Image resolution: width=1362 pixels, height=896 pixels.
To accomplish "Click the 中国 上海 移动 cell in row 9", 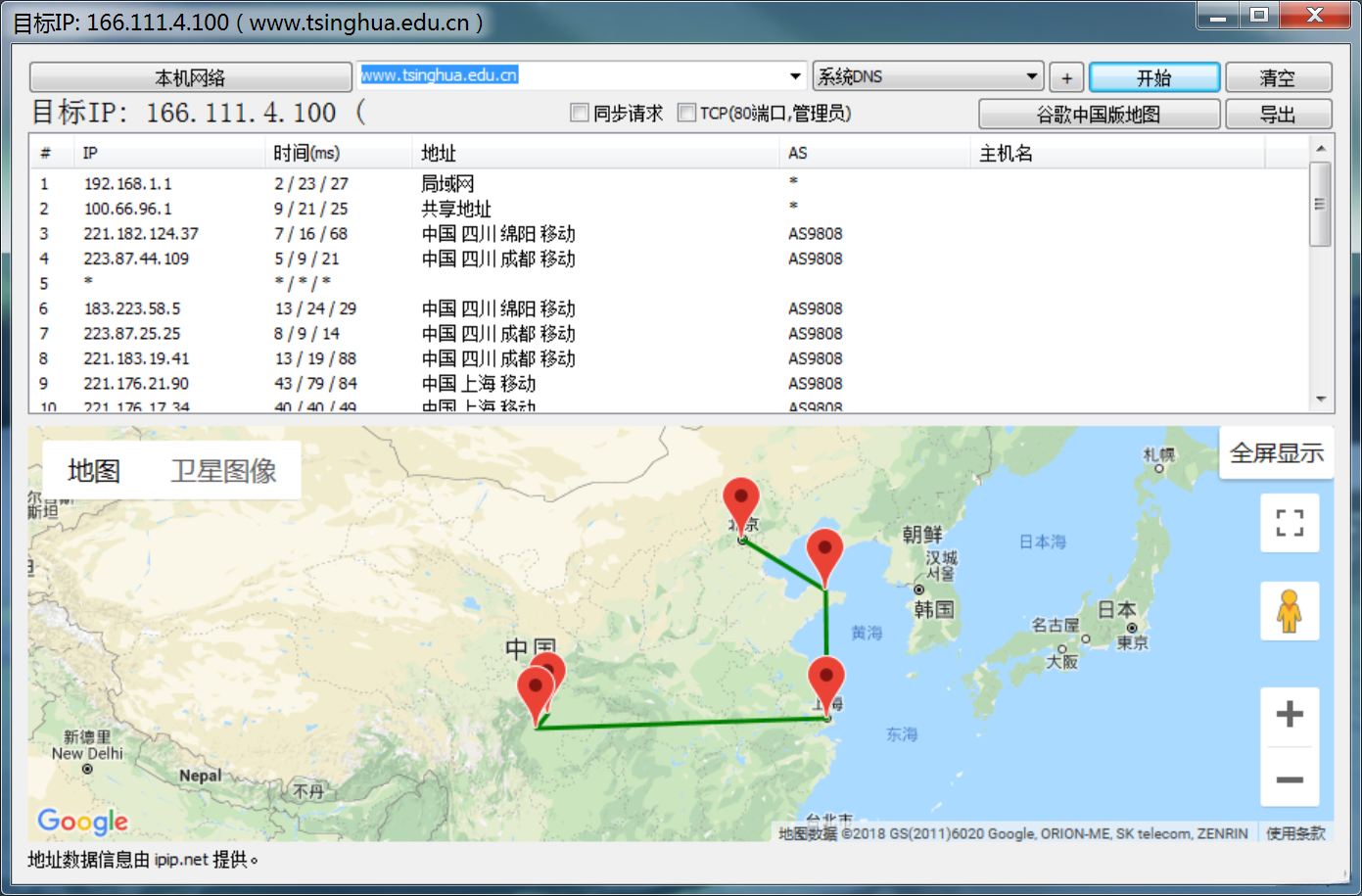I will point(479,383).
